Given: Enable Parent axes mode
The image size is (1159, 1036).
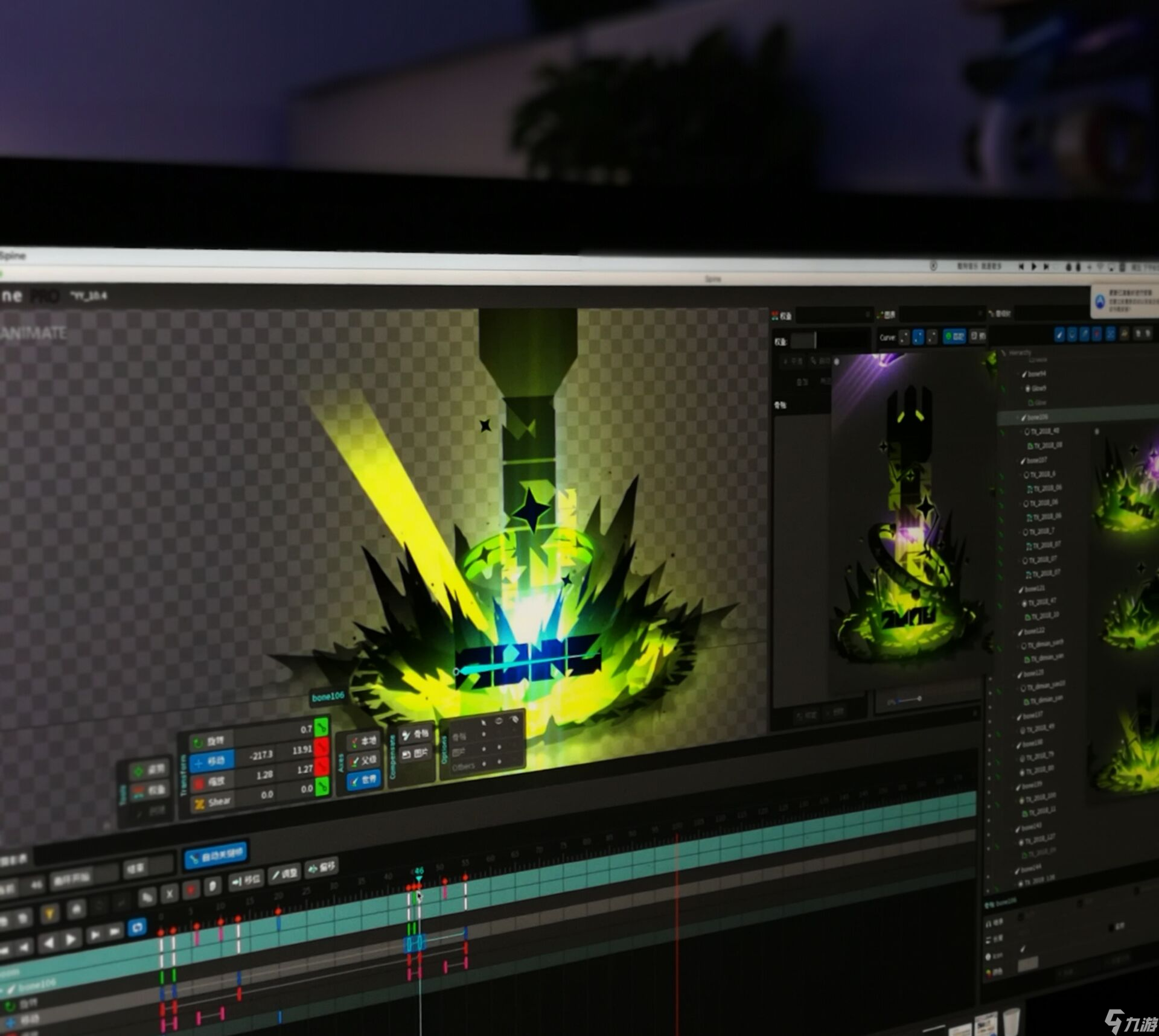Looking at the screenshot, I should point(364,761).
